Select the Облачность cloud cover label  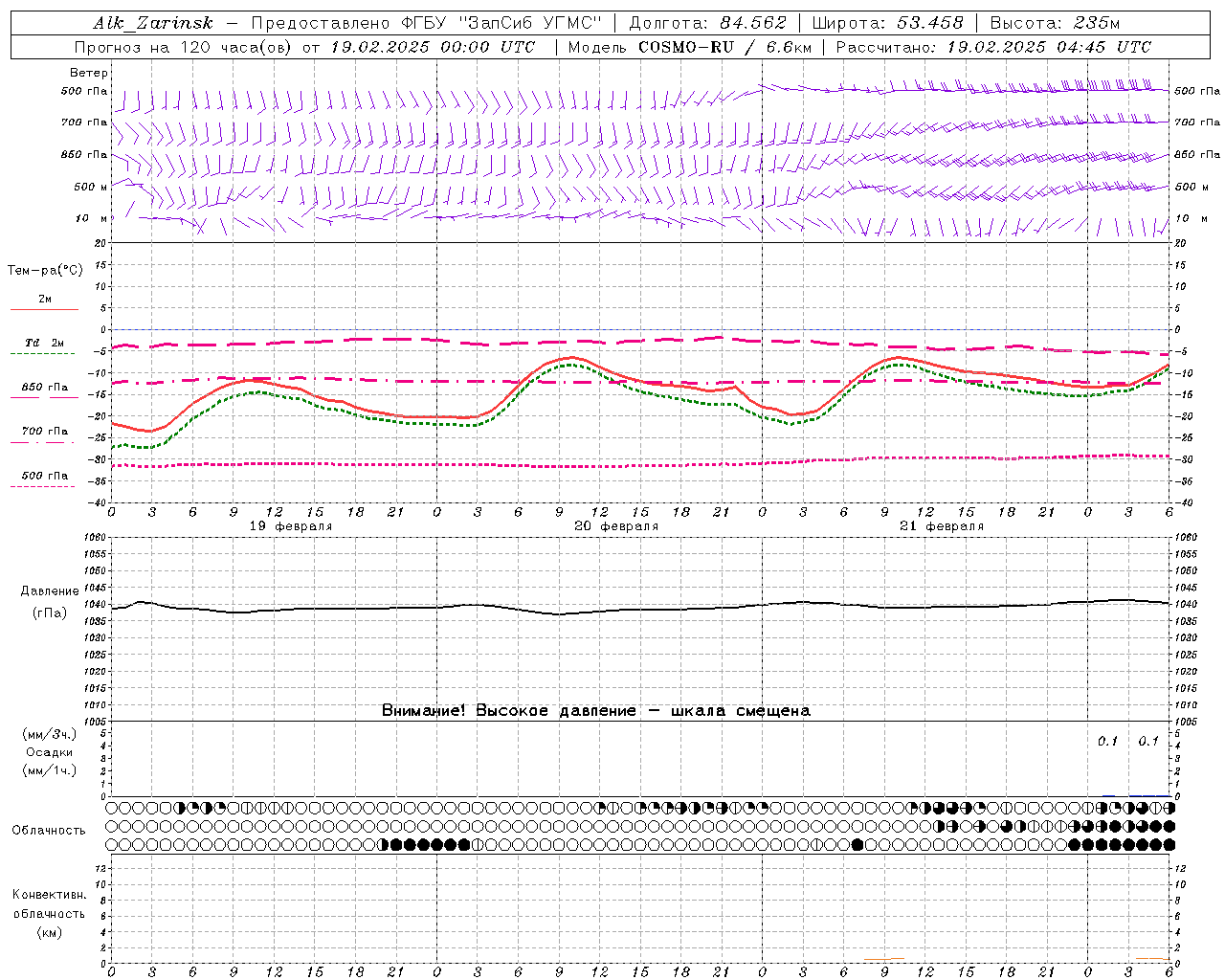click(49, 831)
